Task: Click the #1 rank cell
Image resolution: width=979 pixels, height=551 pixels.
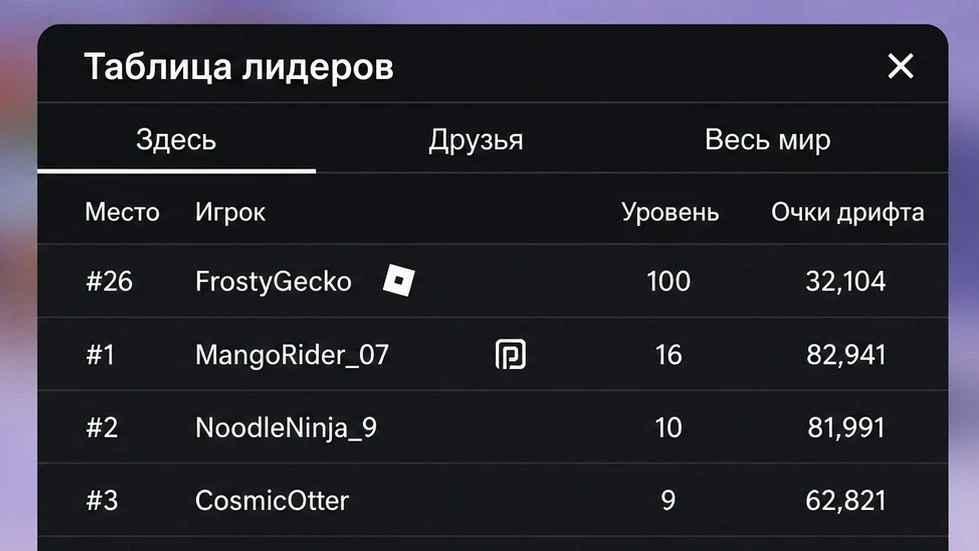Action: (x=101, y=355)
